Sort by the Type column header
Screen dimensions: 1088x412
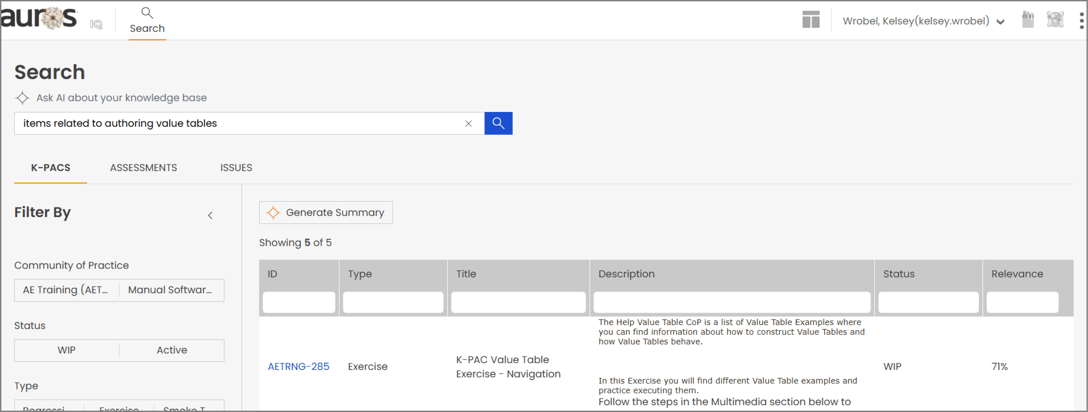359,274
